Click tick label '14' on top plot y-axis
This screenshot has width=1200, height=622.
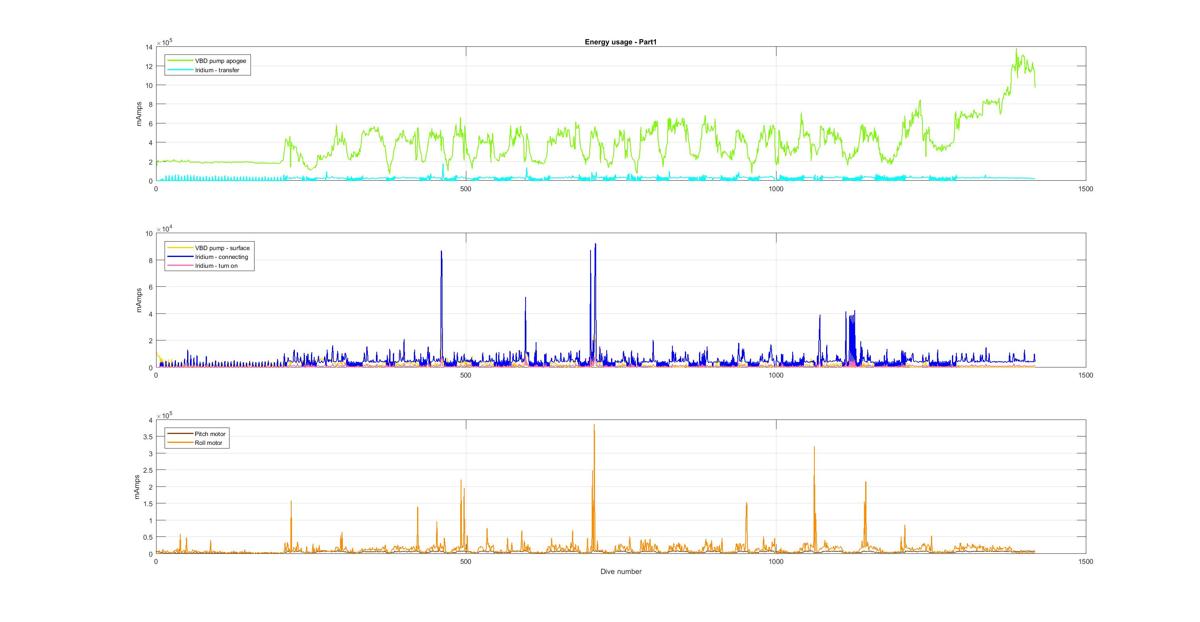[148, 47]
